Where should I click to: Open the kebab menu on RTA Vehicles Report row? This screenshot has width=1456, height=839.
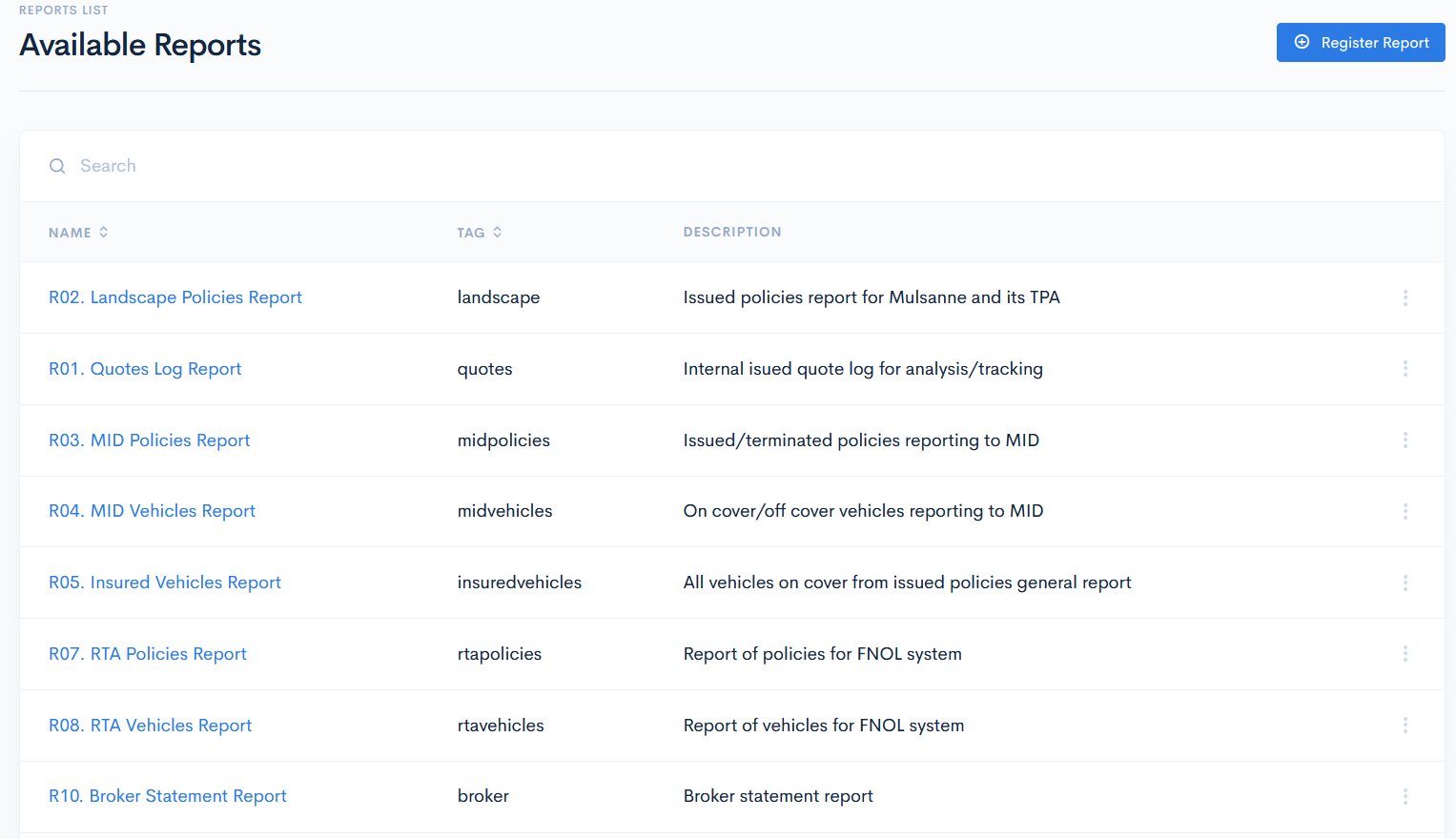point(1405,725)
